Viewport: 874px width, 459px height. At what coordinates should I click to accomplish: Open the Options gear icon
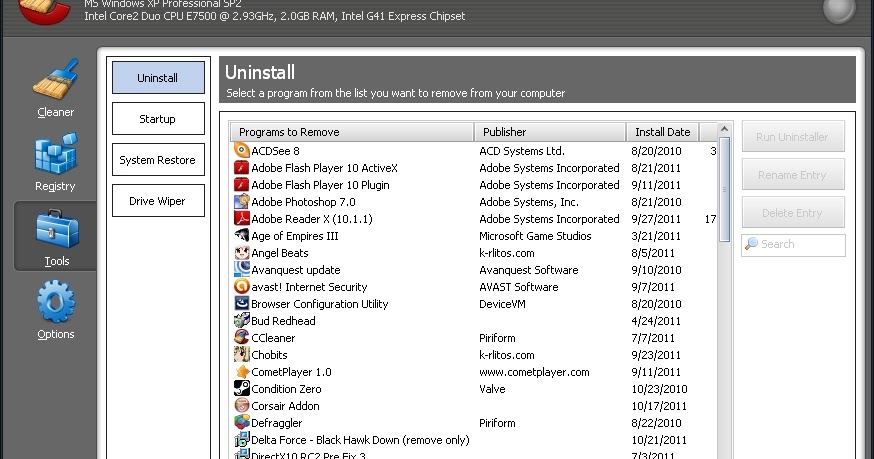(55, 305)
